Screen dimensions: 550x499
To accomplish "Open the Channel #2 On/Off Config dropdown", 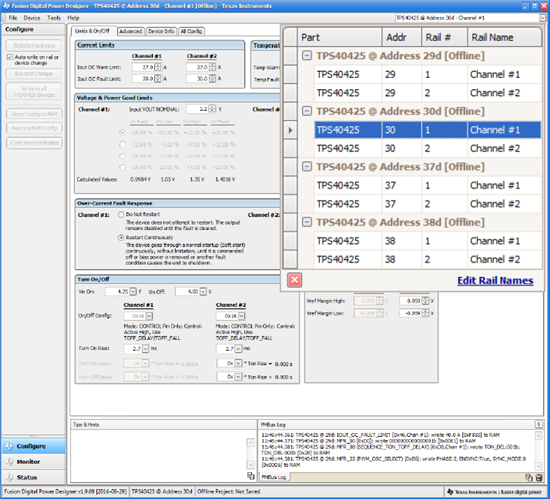I will tap(242, 316).
